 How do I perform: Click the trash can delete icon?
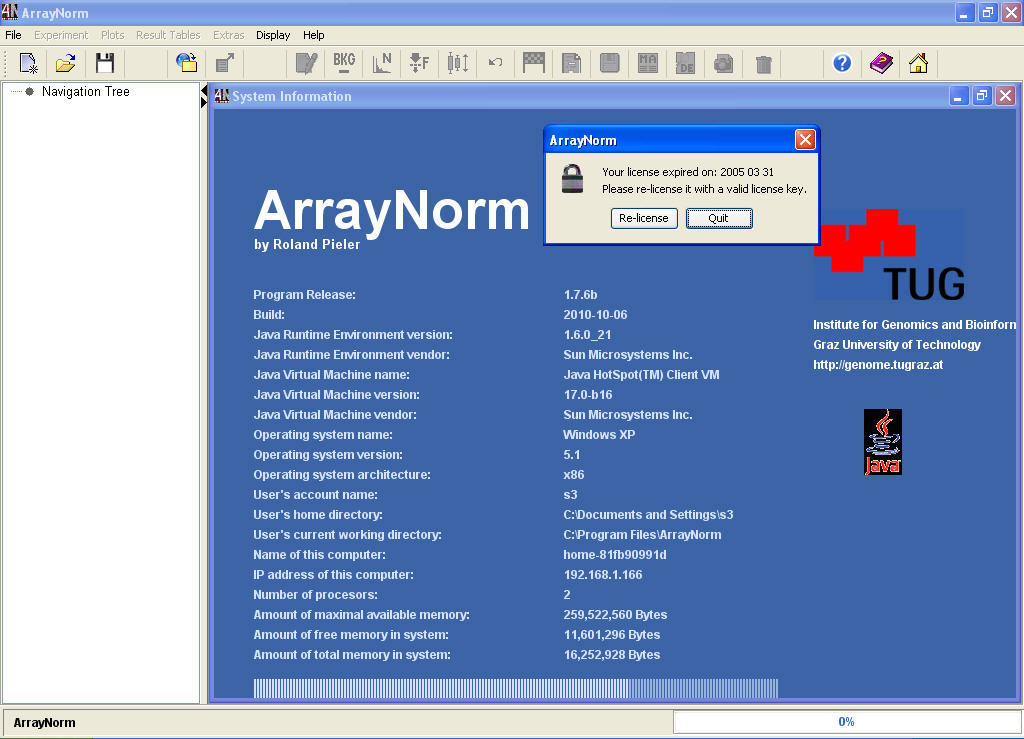763,64
